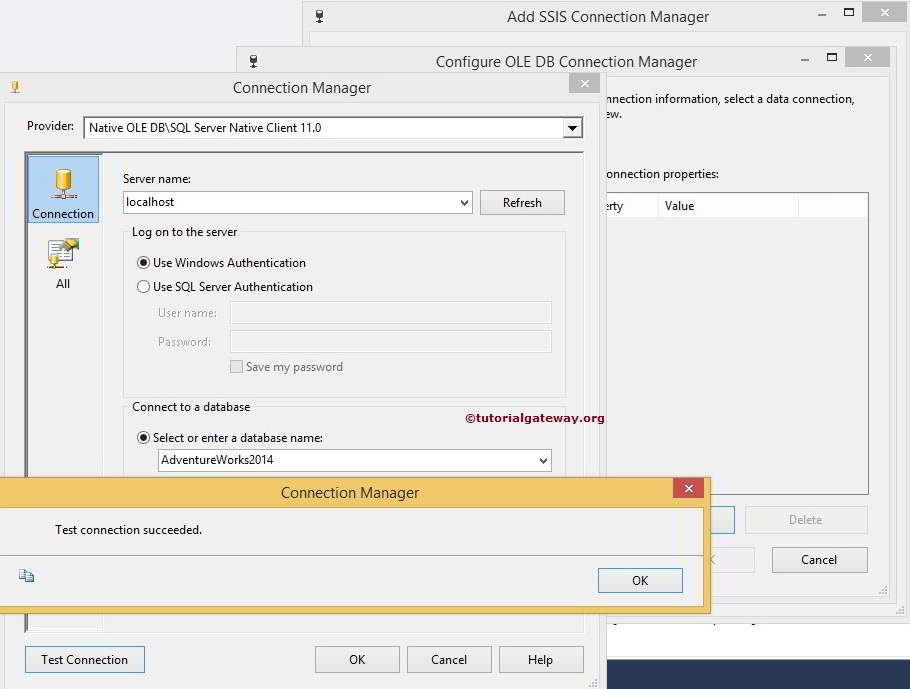Switch to the All settings page

pyautogui.click(x=62, y=263)
